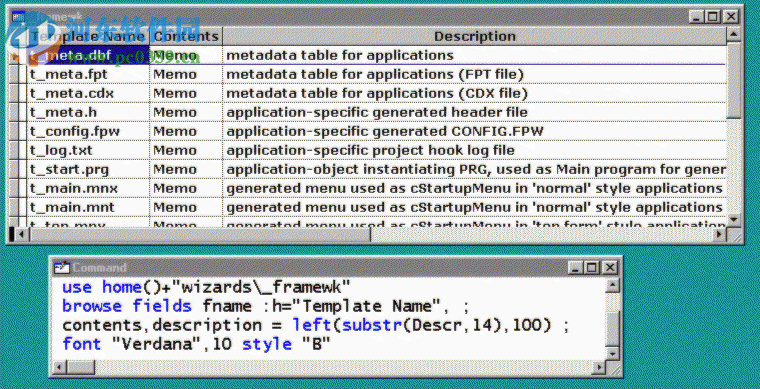The image size is (760, 389).
Task: Close the Command window
Action: point(610,267)
